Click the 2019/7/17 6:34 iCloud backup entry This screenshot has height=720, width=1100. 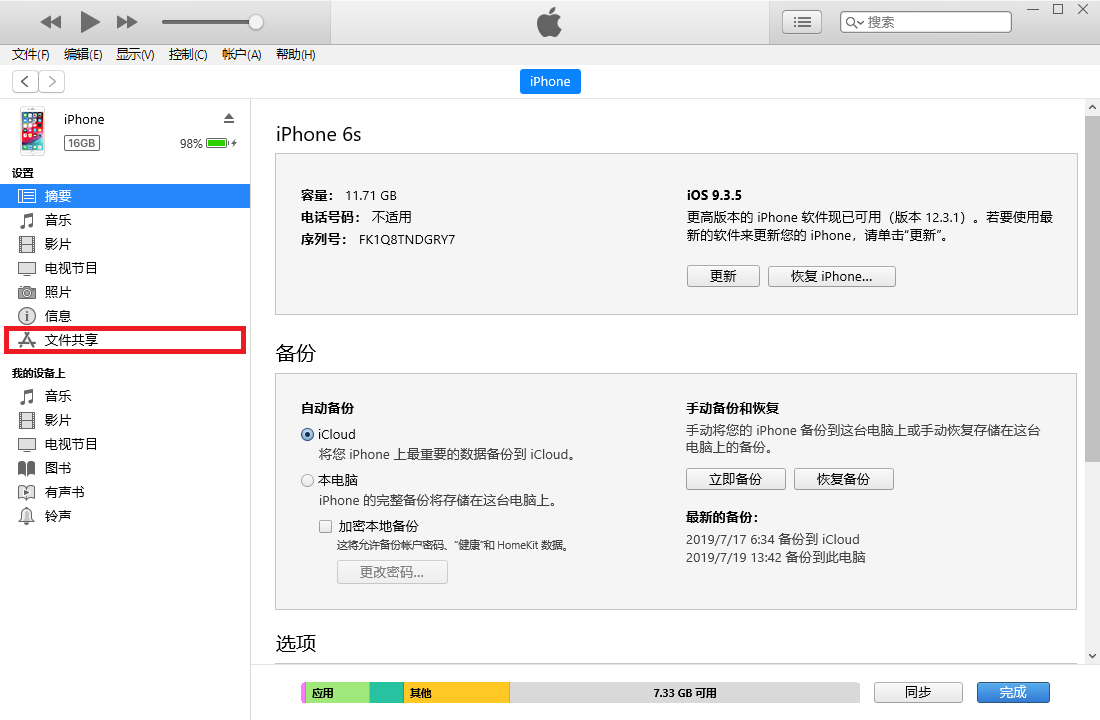[x=772, y=540]
